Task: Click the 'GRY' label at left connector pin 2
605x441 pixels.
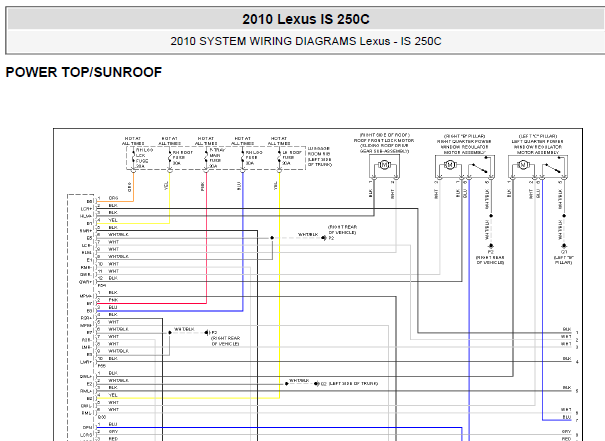Action: [113, 432]
